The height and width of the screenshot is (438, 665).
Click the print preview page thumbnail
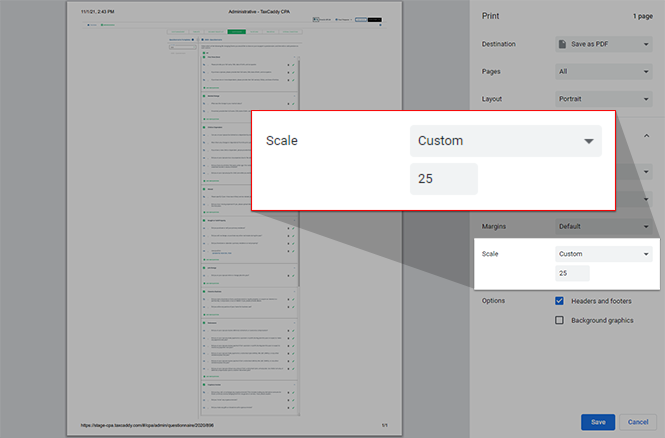[x=234, y=218]
